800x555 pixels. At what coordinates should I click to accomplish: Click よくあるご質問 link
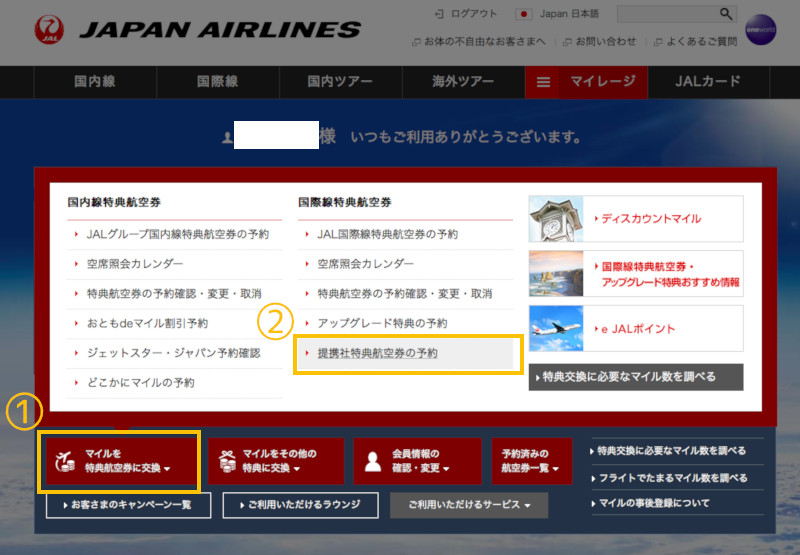pos(702,42)
